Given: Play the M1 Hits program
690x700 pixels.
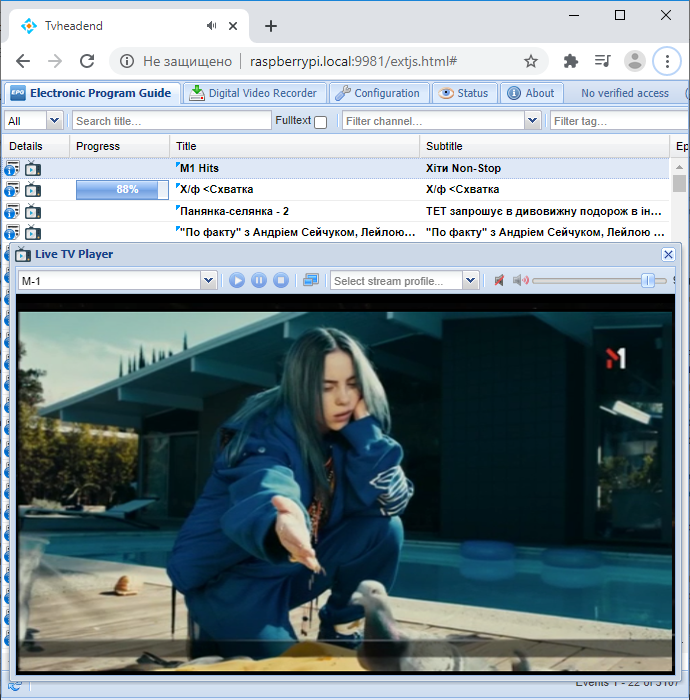Looking at the screenshot, I should click(33, 168).
